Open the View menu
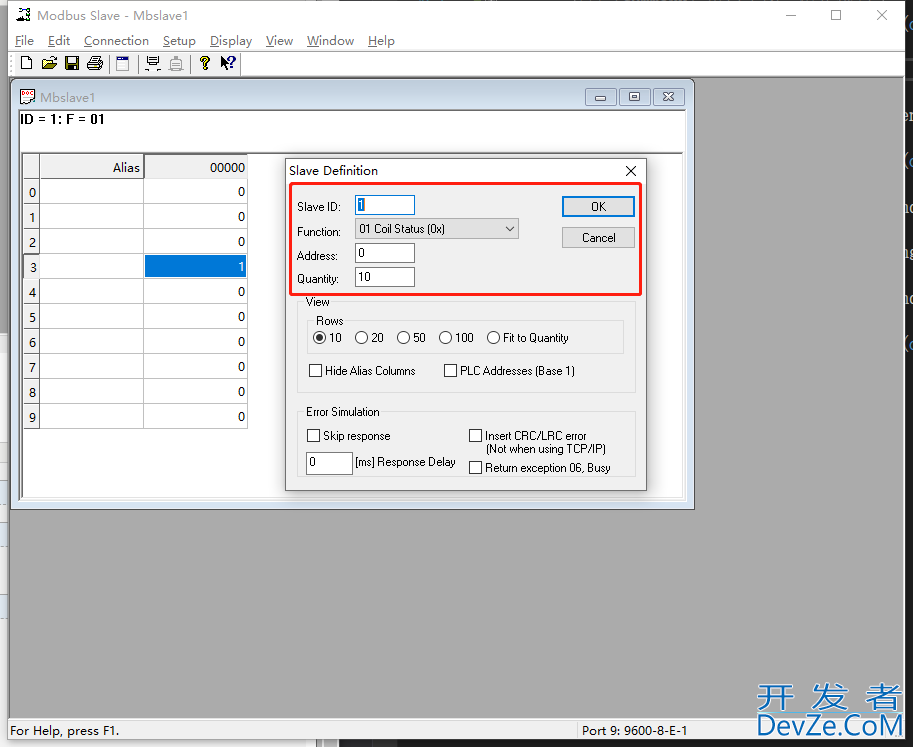The height and width of the screenshot is (747, 913). pyautogui.click(x=279, y=41)
